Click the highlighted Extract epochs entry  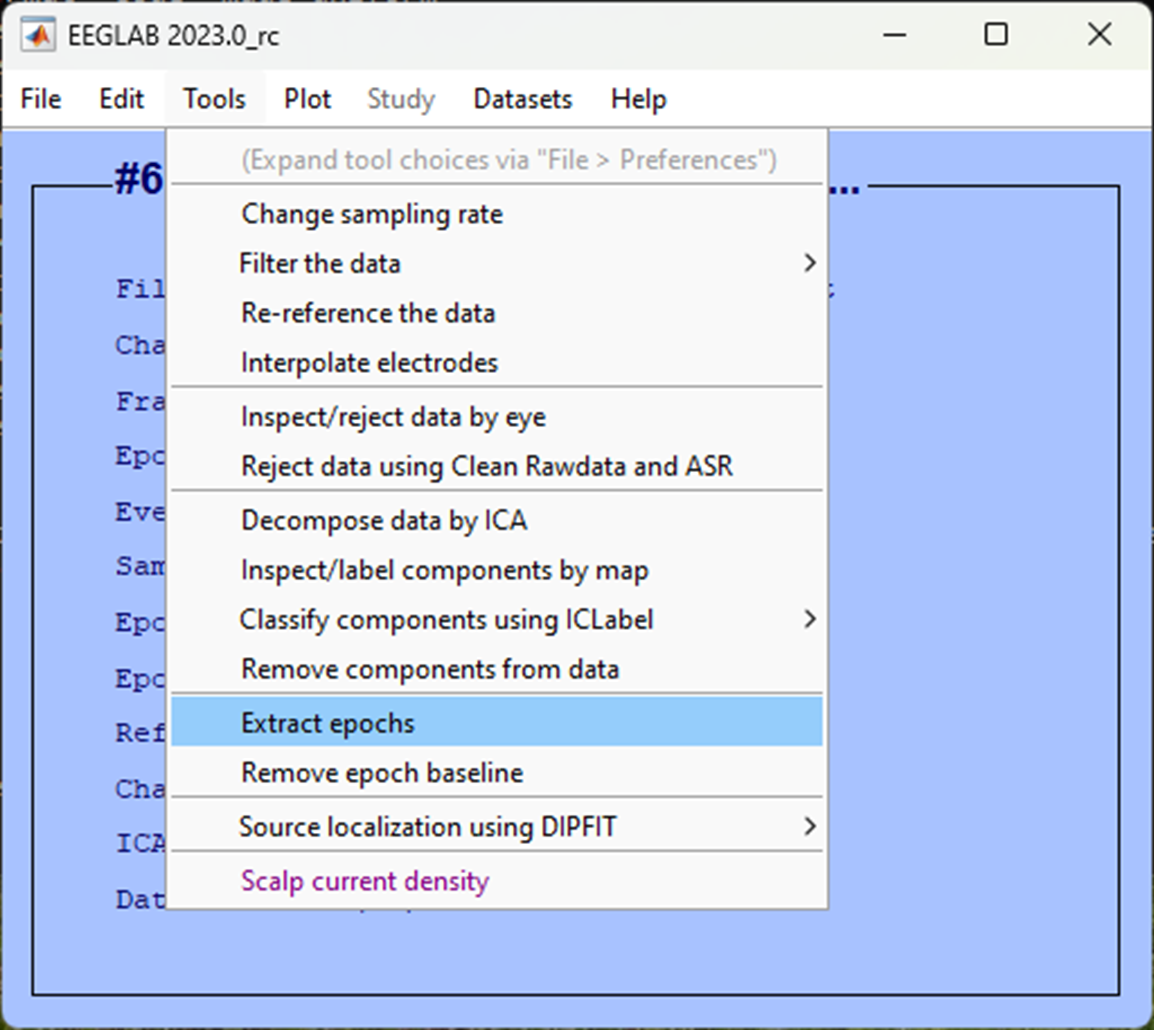pos(327,723)
